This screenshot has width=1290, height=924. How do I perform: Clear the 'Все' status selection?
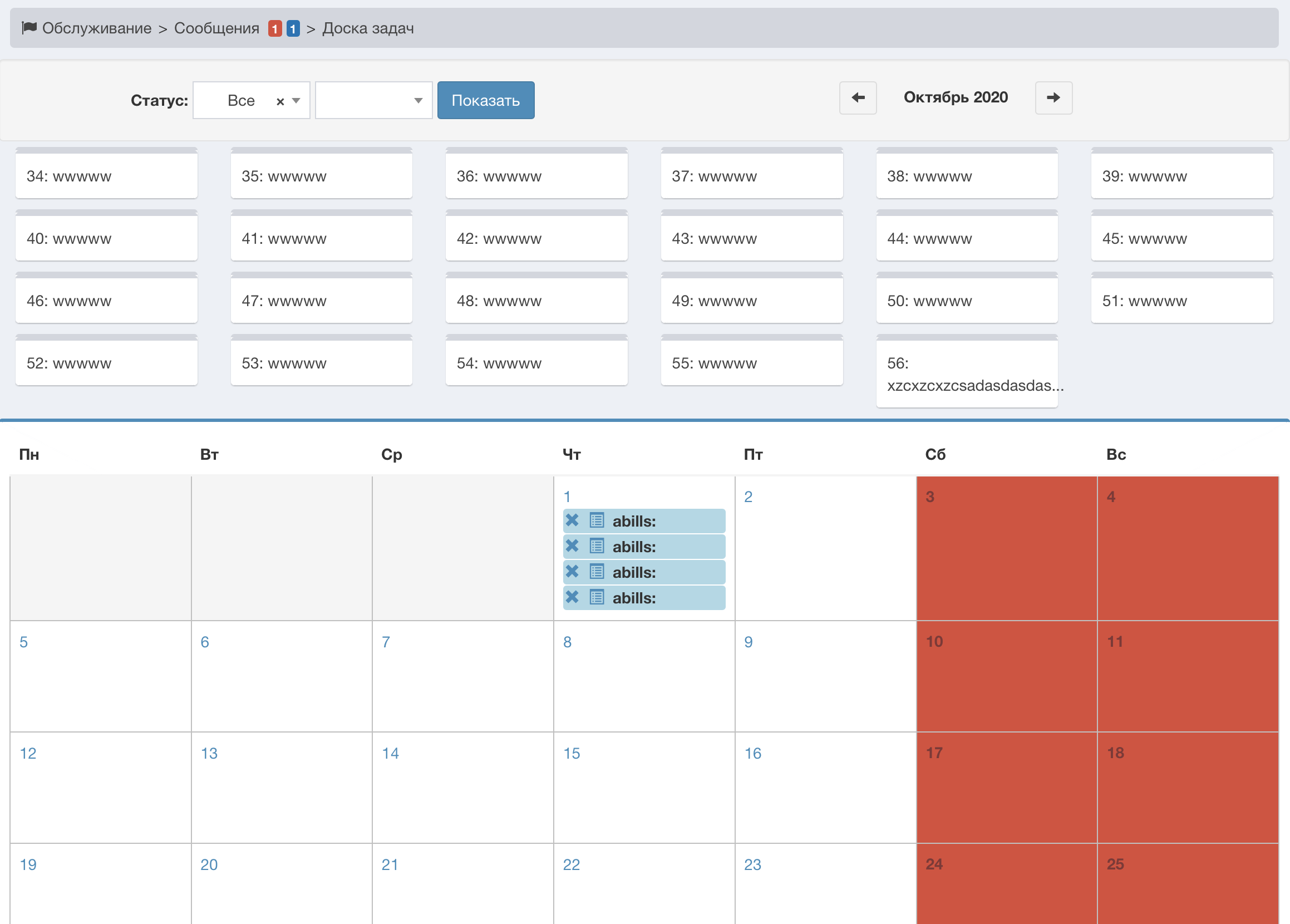(x=280, y=101)
